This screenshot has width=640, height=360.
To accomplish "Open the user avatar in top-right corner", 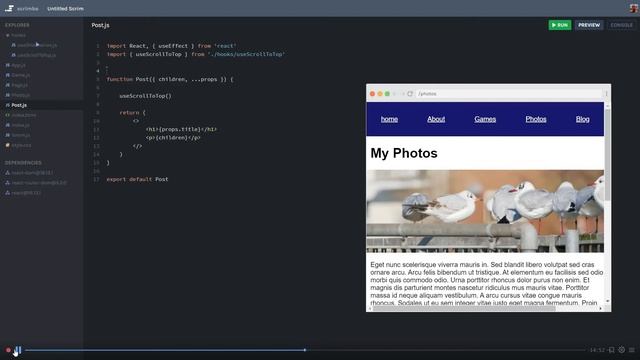I will click(x=633, y=8).
